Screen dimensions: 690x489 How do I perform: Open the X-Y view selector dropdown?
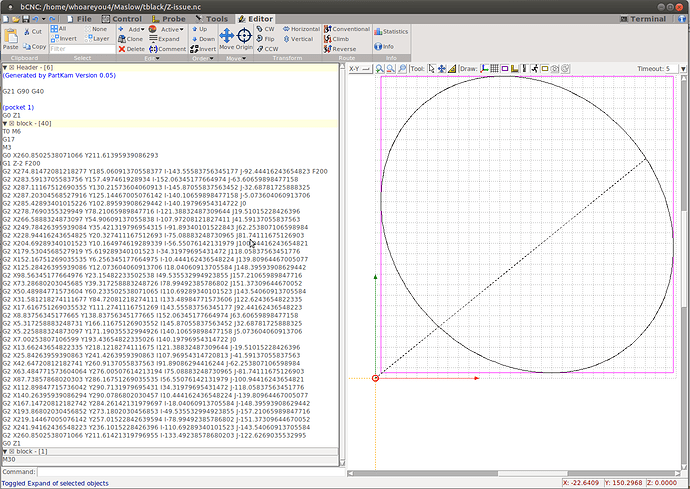[x=360, y=69]
